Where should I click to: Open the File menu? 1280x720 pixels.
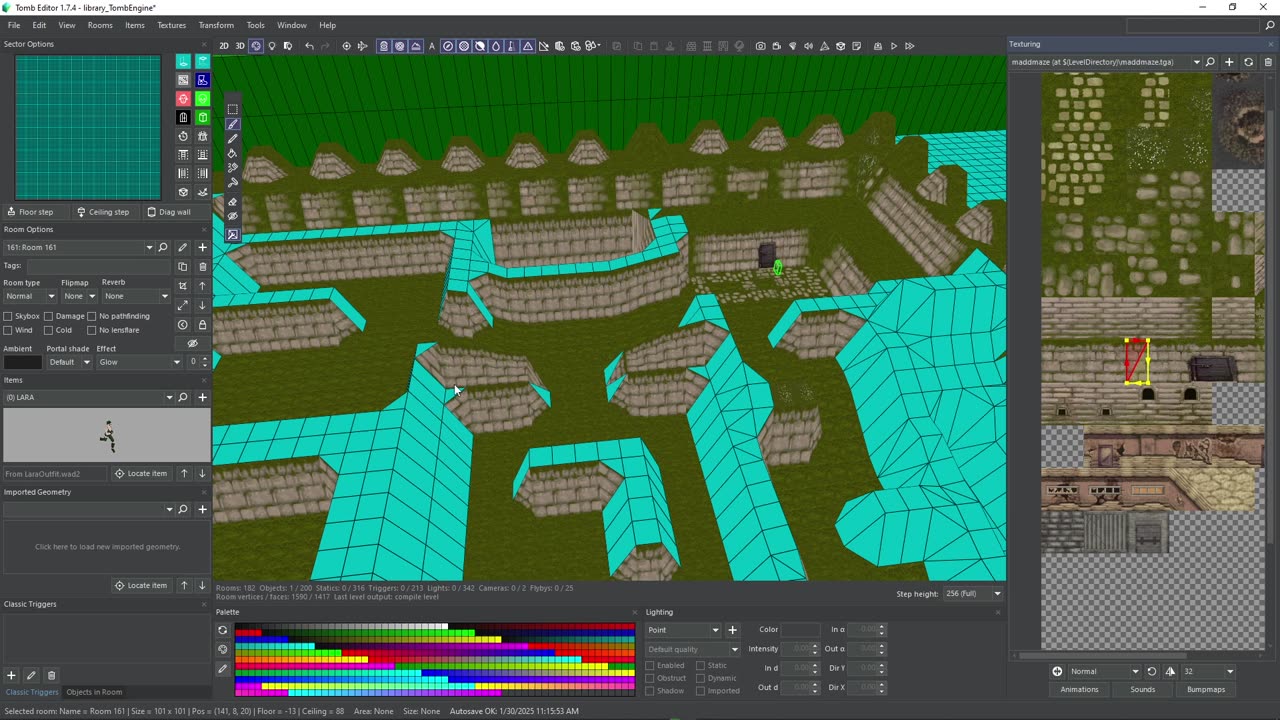pos(14,25)
